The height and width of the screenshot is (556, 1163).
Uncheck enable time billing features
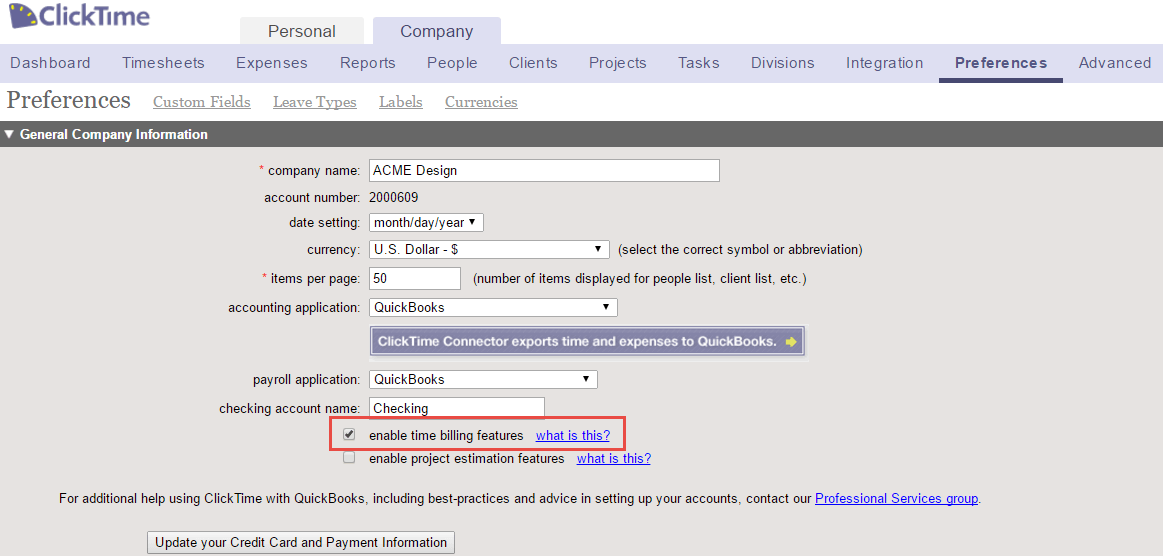coord(349,434)
